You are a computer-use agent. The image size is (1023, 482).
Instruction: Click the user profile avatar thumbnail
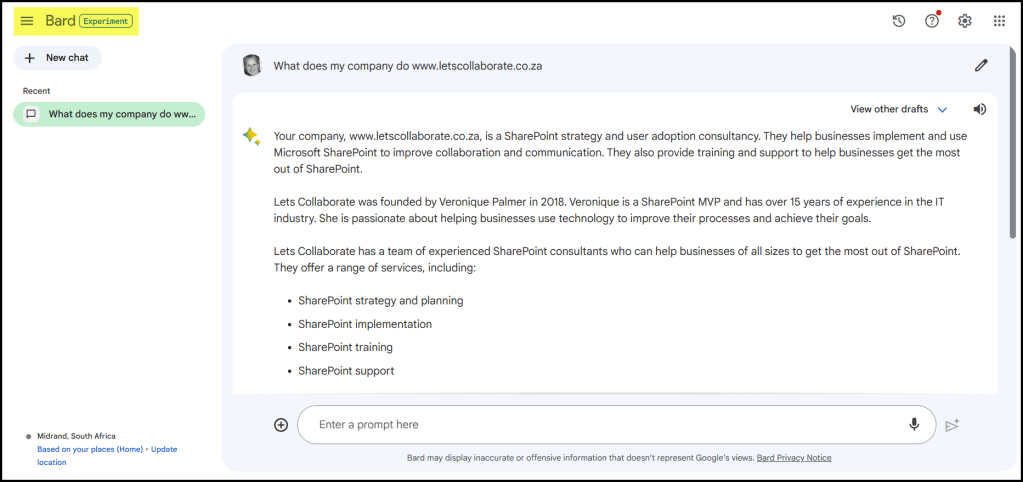tap(252, 66)
